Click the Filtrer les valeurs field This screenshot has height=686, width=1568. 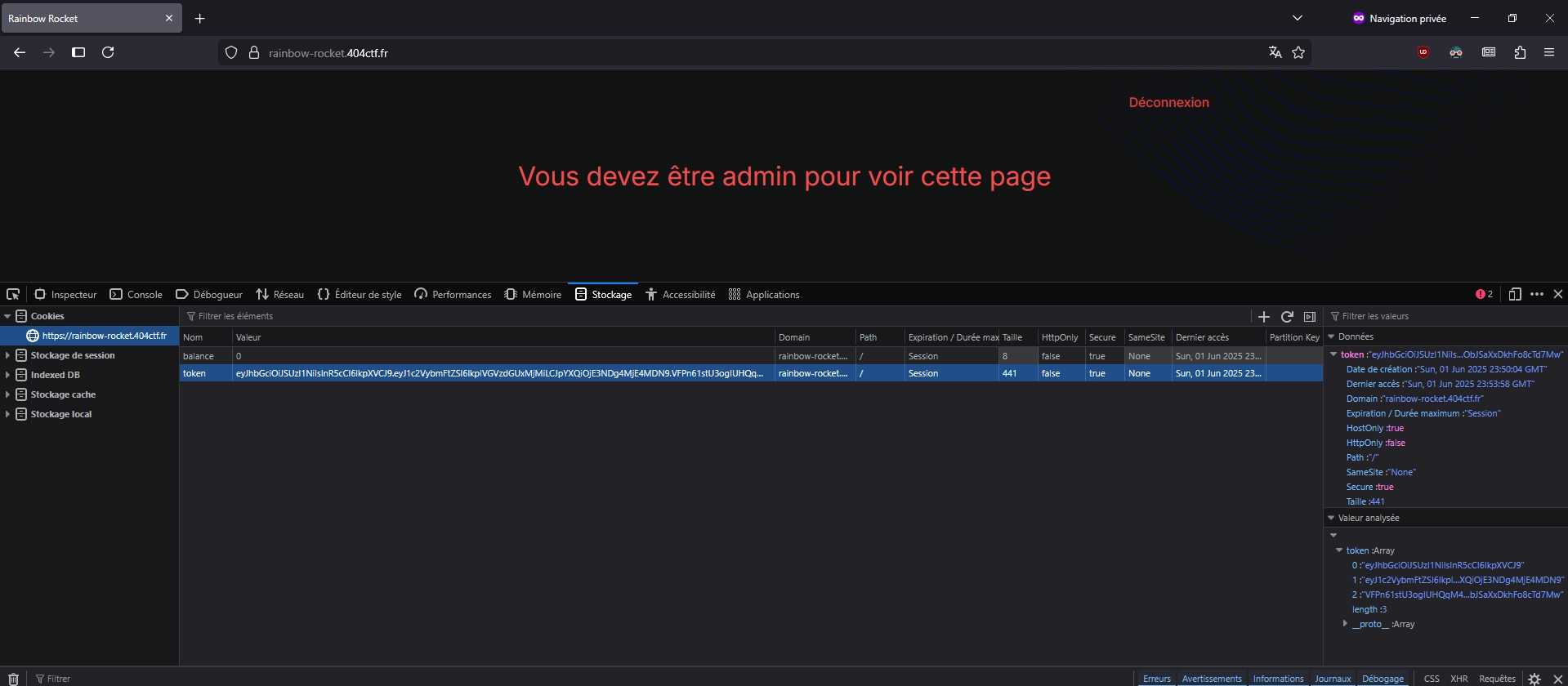1445,316
